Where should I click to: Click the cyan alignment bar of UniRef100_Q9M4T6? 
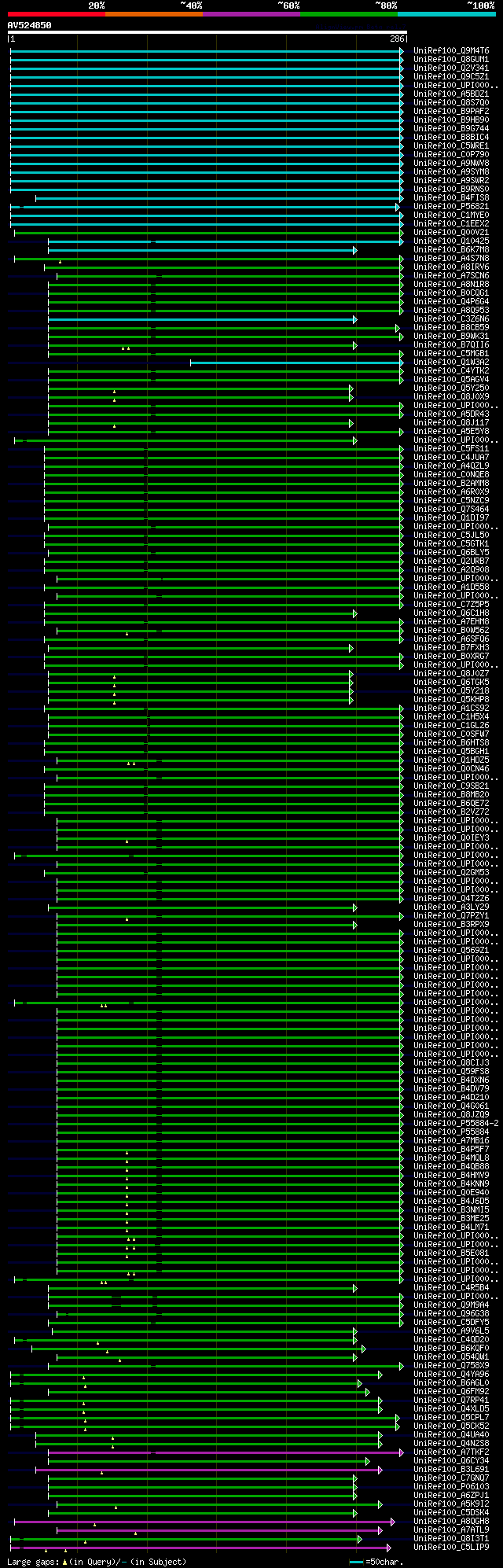(x=207, y=51)
